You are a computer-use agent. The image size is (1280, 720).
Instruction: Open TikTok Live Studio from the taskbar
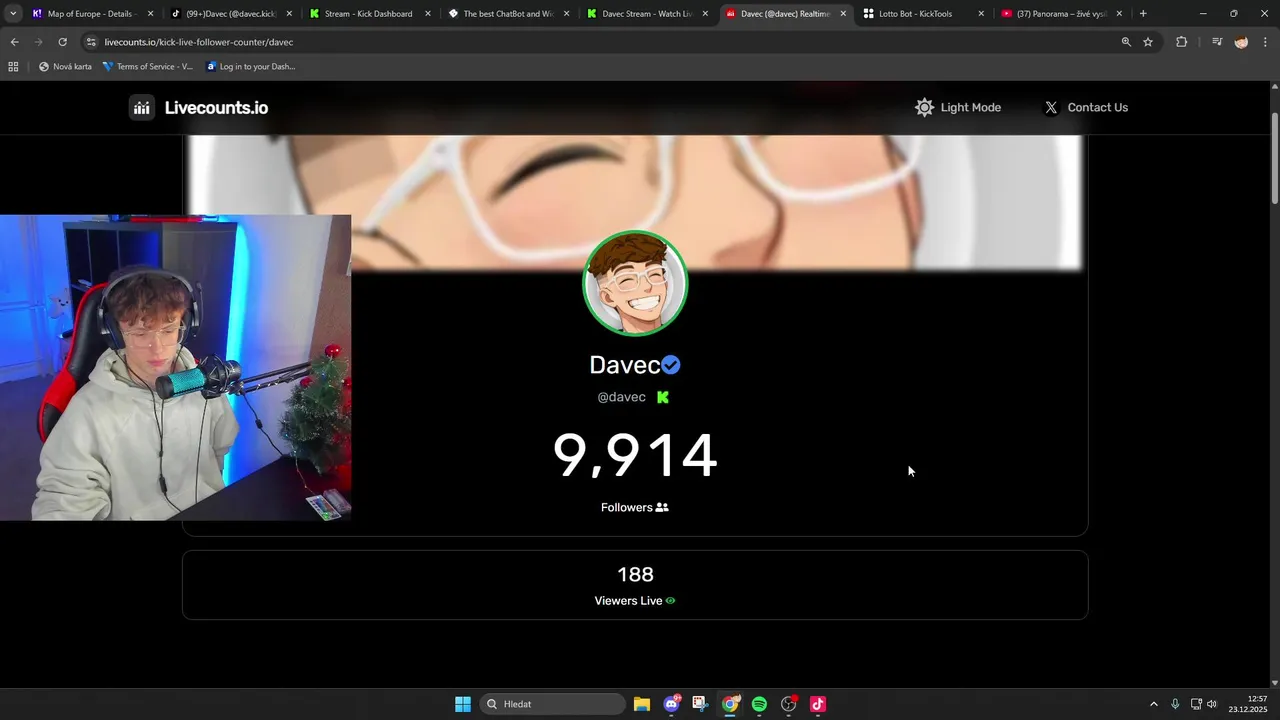tap(818, 704)
